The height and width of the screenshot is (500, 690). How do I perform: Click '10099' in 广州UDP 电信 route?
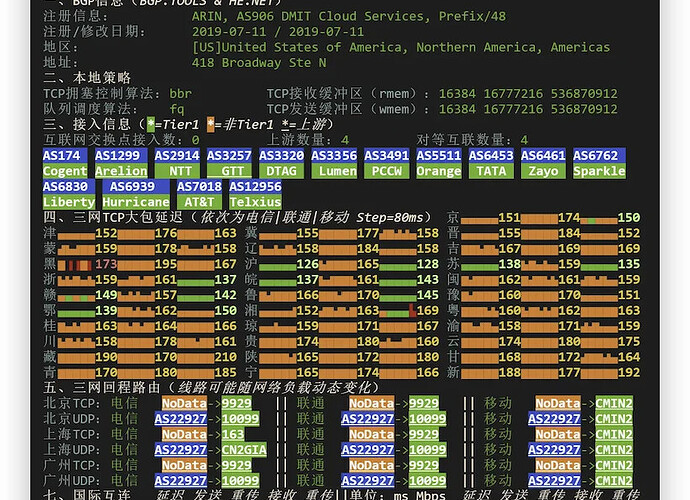pos(240,481)
